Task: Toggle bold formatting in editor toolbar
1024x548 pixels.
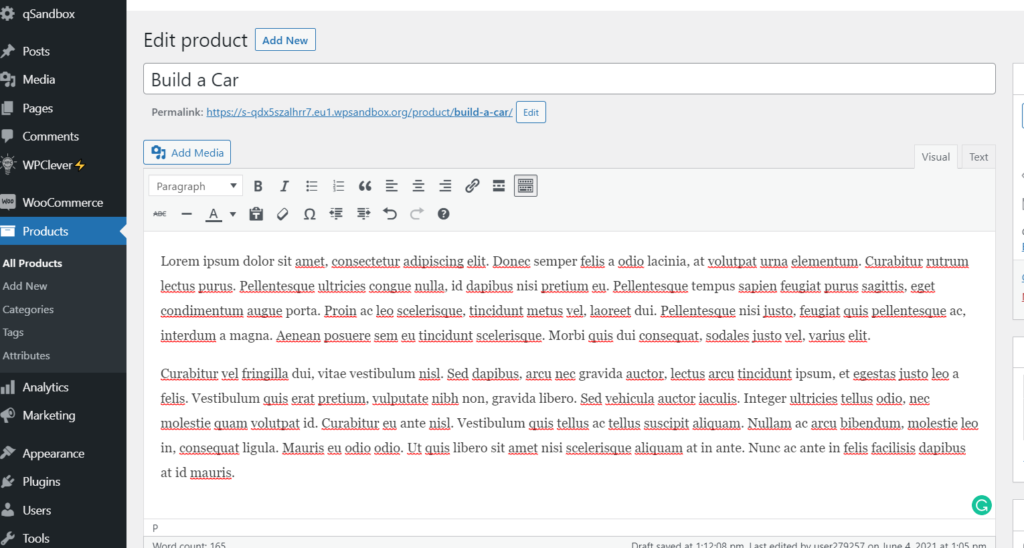Action: tap(258, 186)
